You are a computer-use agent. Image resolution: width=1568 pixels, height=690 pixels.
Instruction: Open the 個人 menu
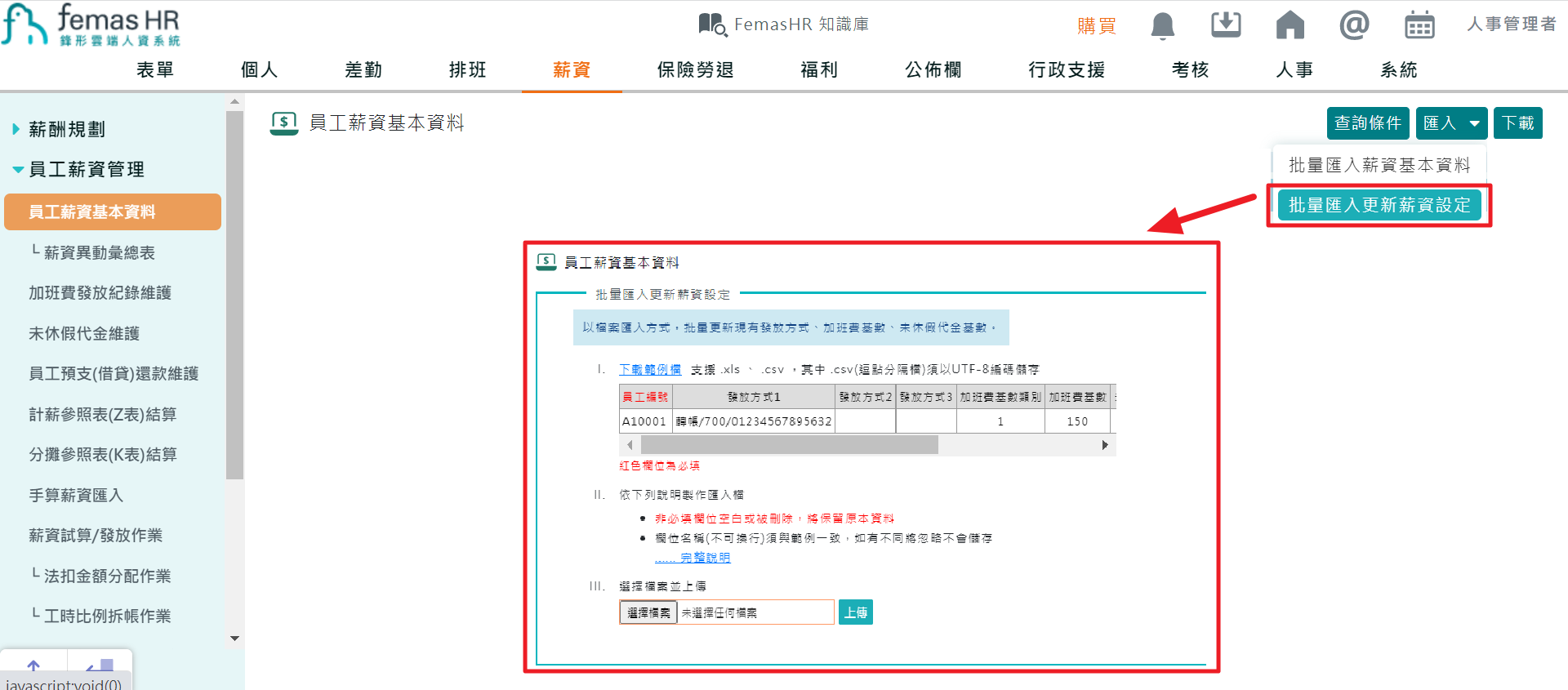tap(260, 69)
